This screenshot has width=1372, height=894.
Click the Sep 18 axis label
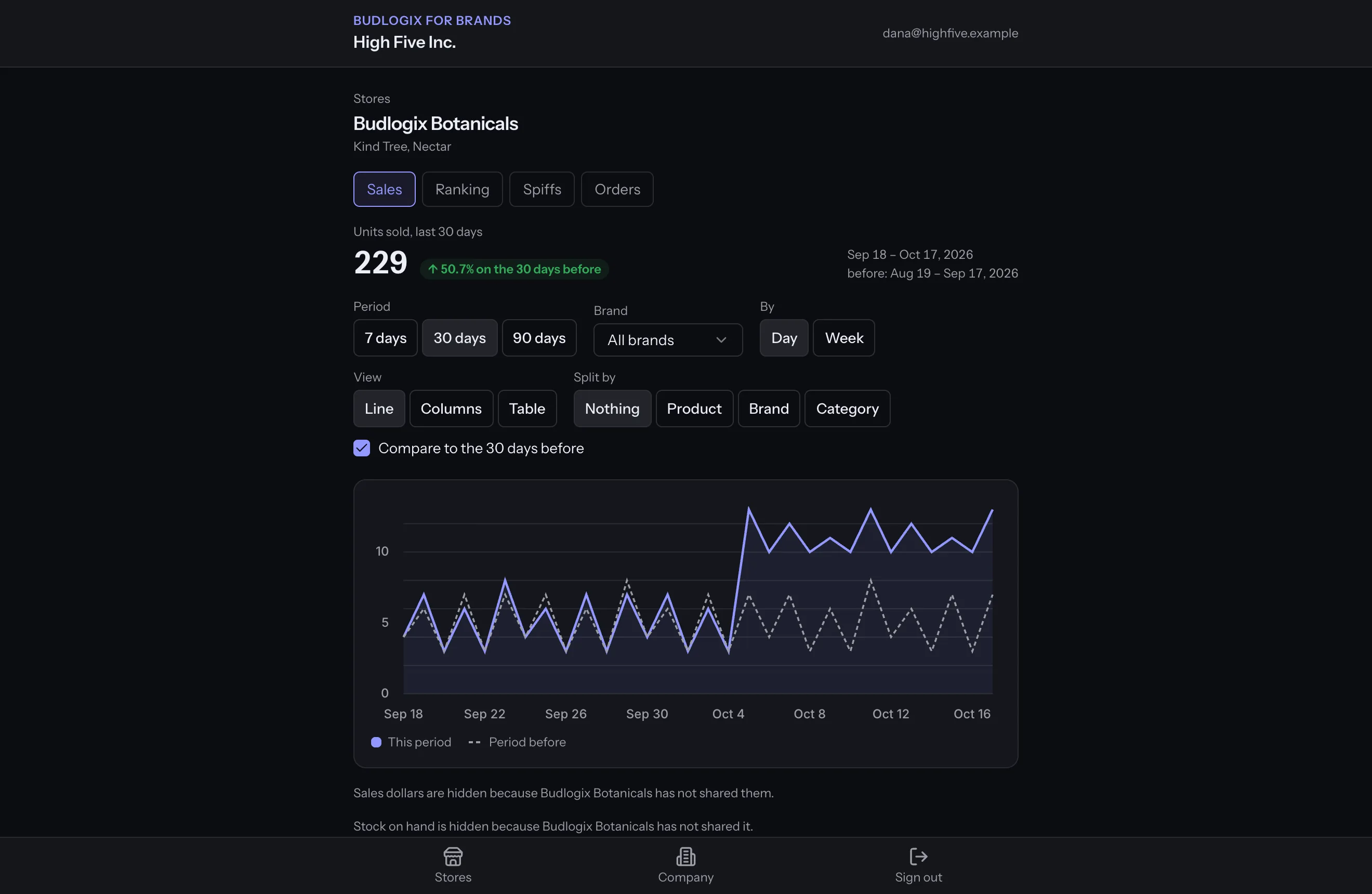point(403,714)
